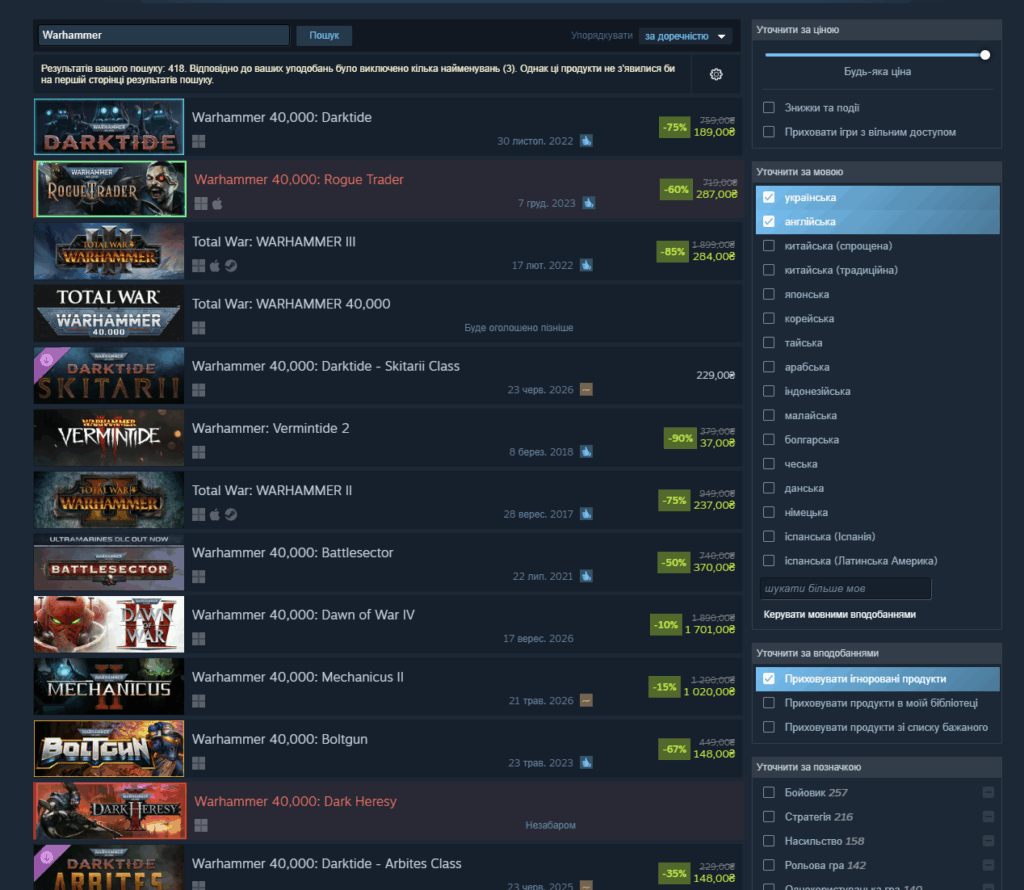This screenshot has height=890, width=1024.
Task: Click inside the Warhammer search field
Action: [x=163, y=35]
